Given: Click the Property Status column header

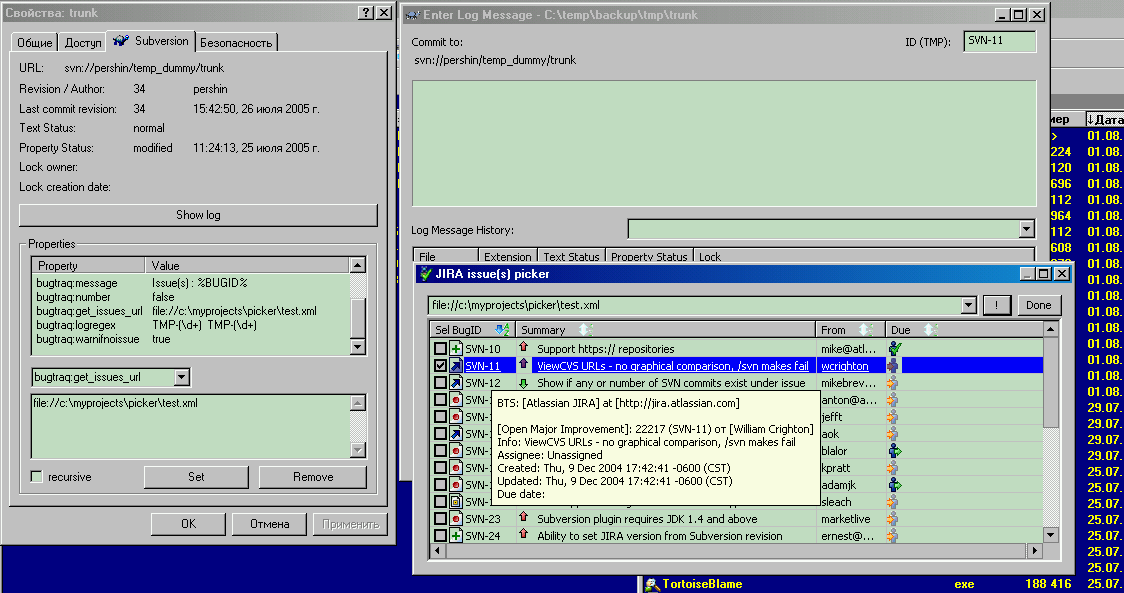Looking at the screenshot, I should 649,257.
